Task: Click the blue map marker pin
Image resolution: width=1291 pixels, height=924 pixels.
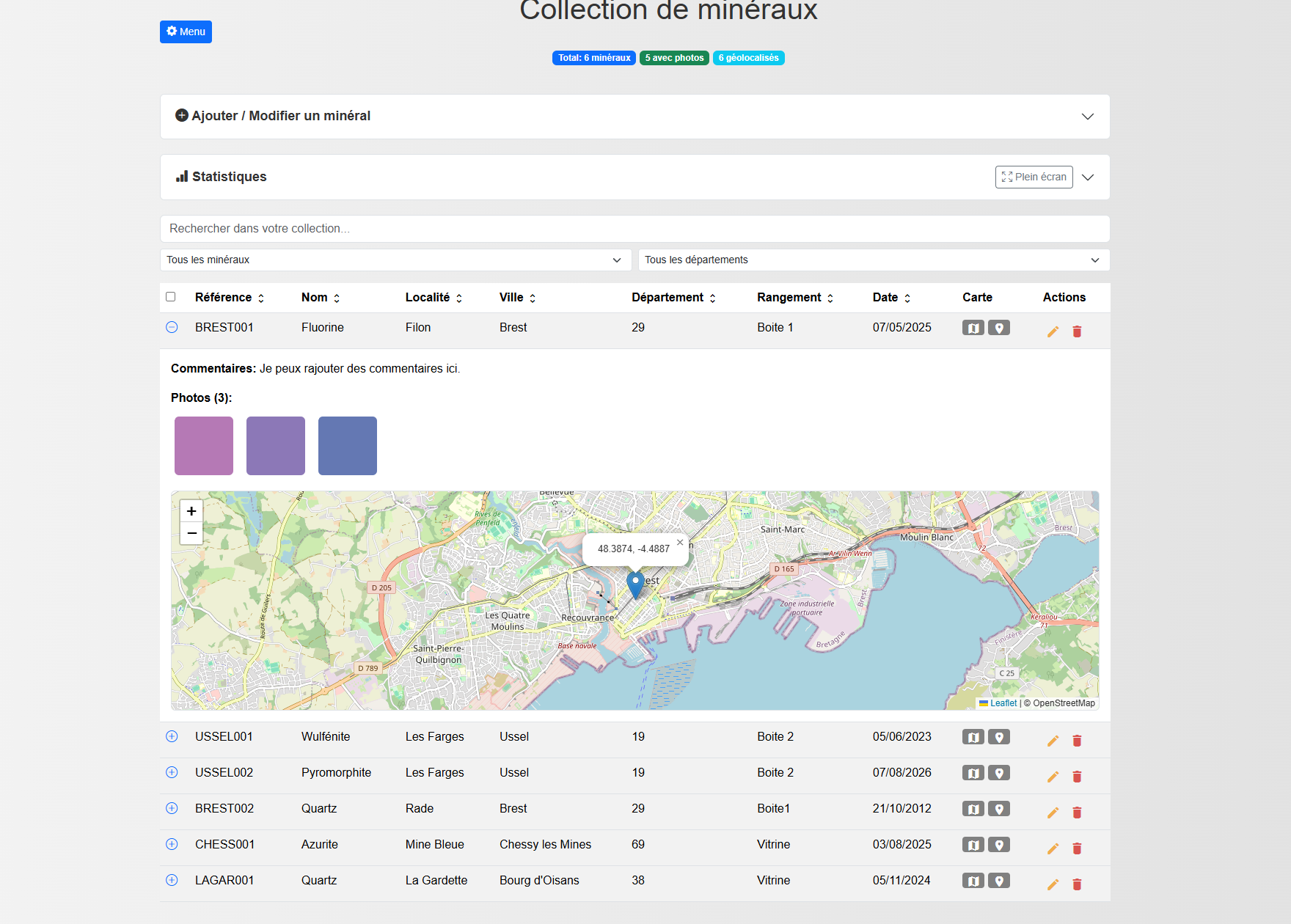Action: (x=635, y=584)
